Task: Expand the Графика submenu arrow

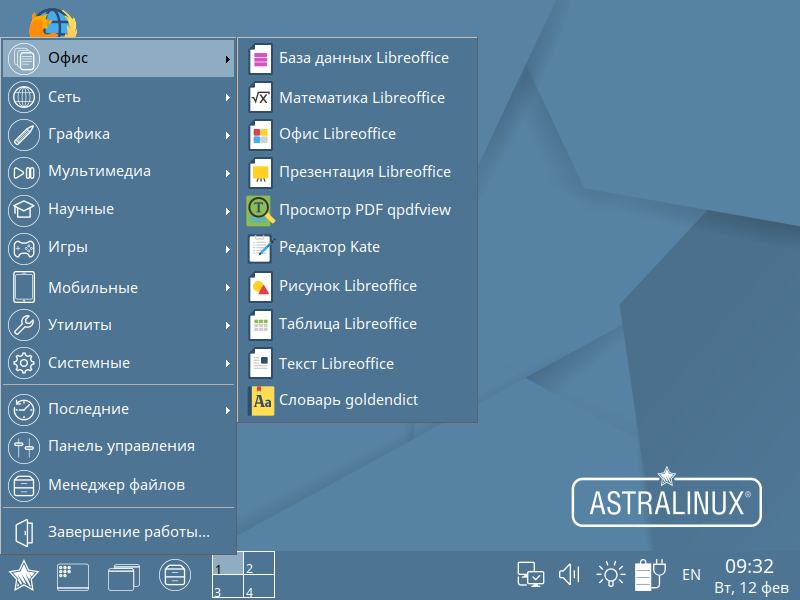Action: 228,135
